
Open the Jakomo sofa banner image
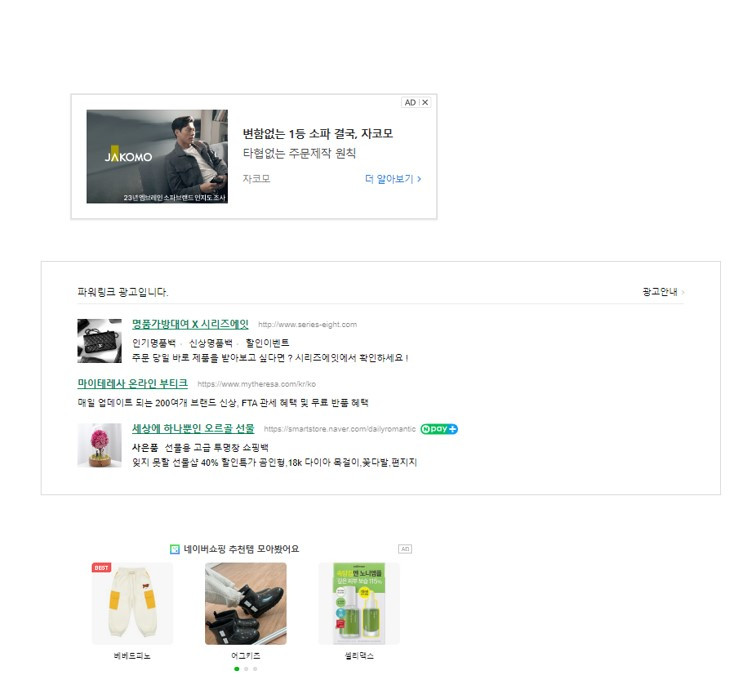pos(157,156)
